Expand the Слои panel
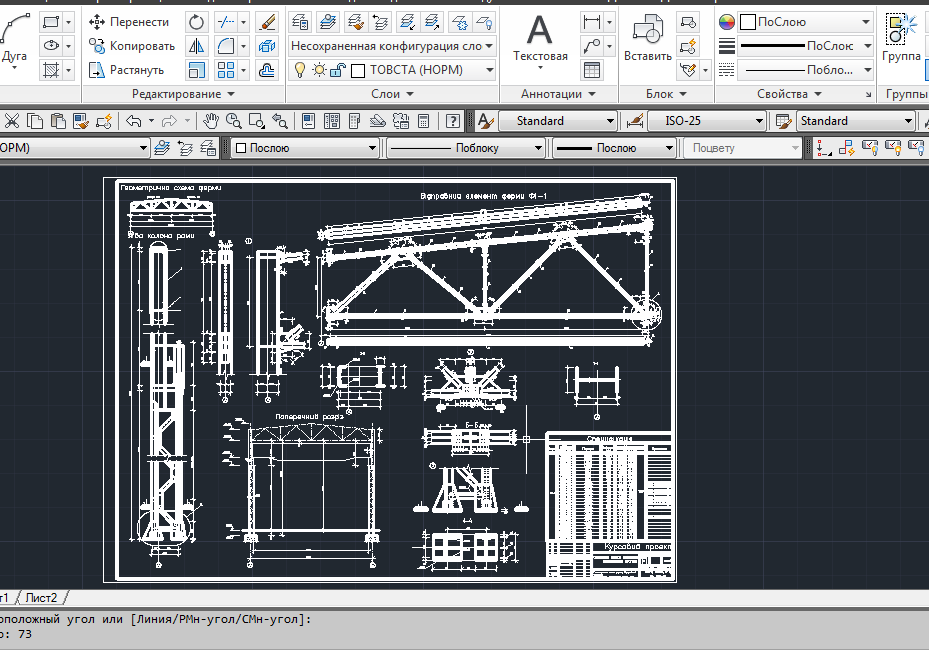Image resolution: width=929 pixels, height=658 pixels. tap(392, 94)
